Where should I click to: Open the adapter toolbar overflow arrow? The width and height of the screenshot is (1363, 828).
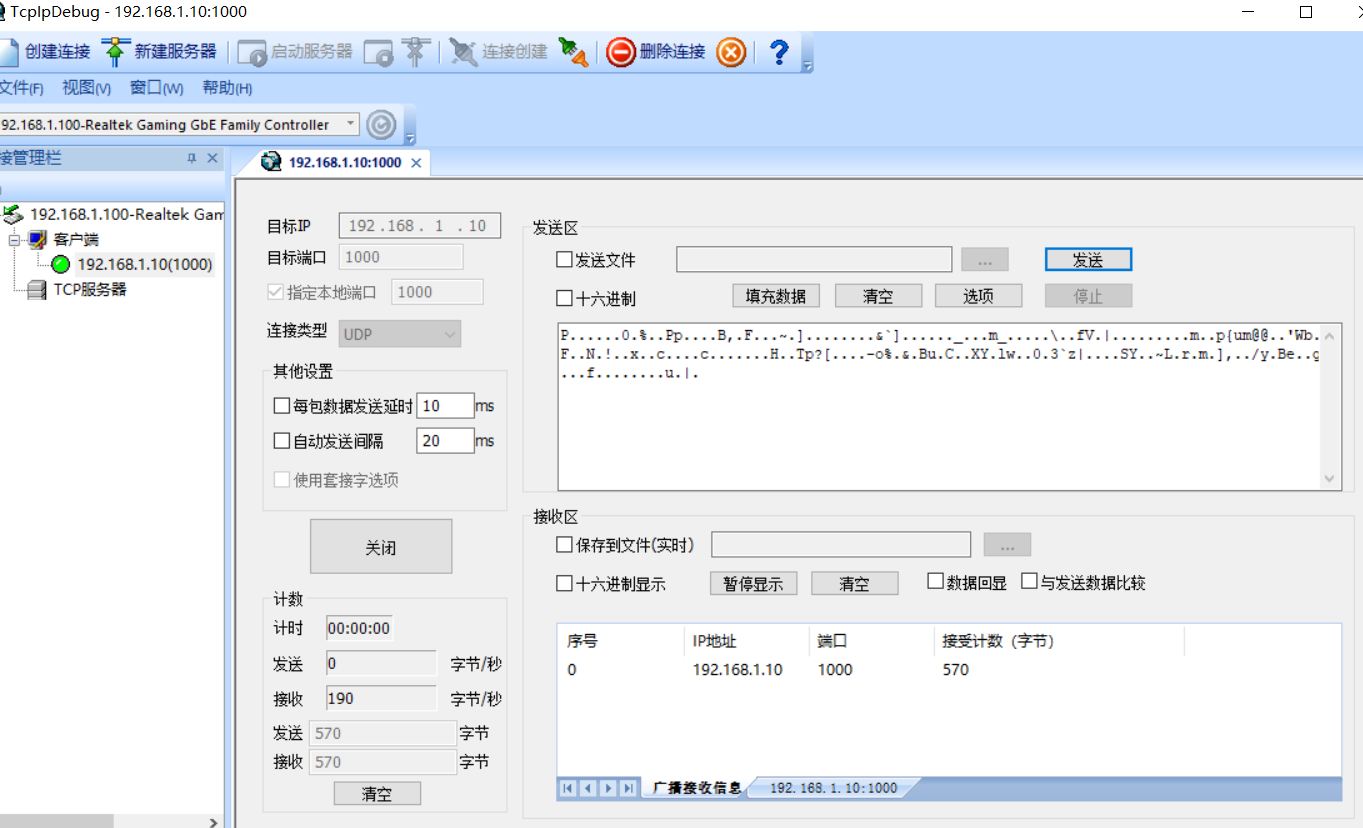click(409, 137)
